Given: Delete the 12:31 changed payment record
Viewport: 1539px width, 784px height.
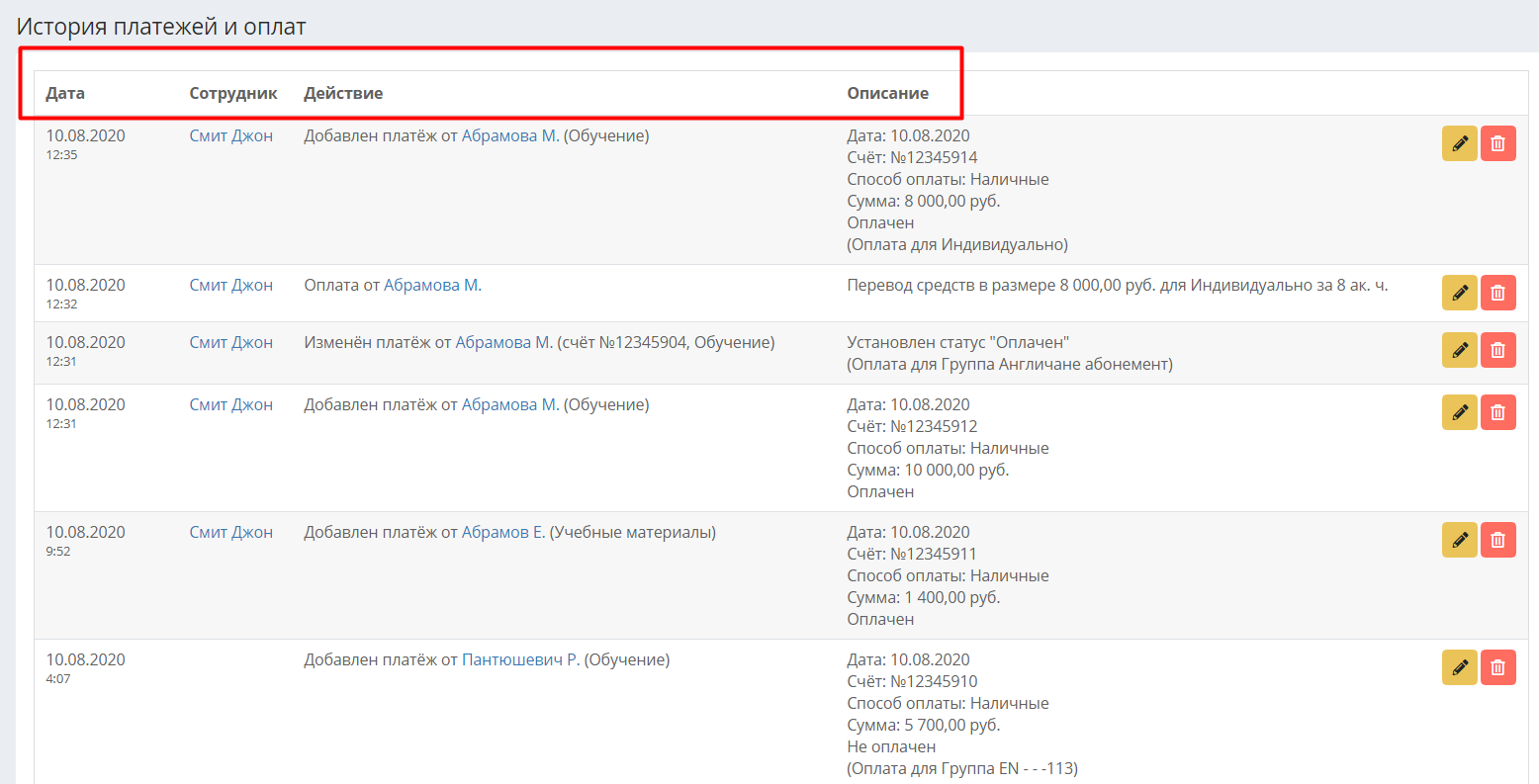Looking at the screenshot, I should tap(1497, 350).
